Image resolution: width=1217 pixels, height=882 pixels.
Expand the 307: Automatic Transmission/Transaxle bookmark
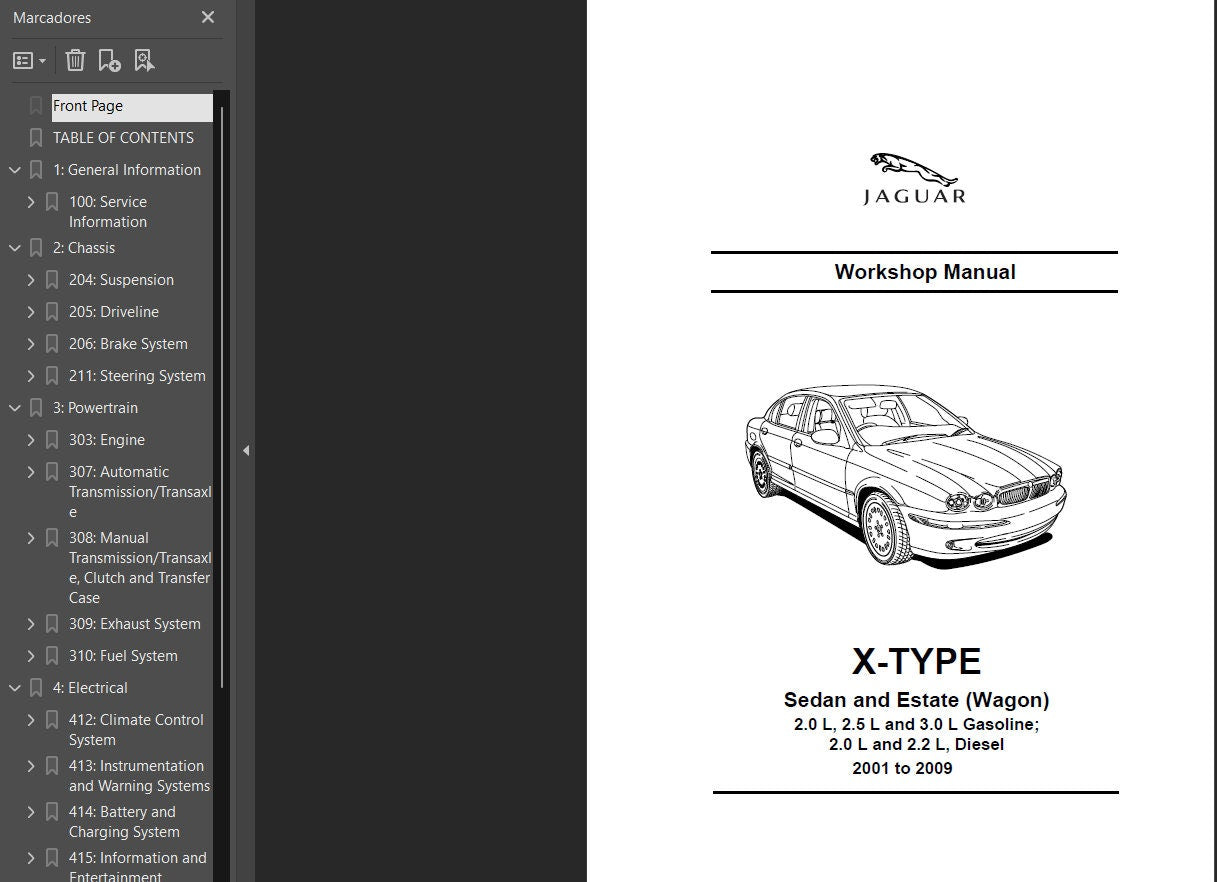pos(31,472)
